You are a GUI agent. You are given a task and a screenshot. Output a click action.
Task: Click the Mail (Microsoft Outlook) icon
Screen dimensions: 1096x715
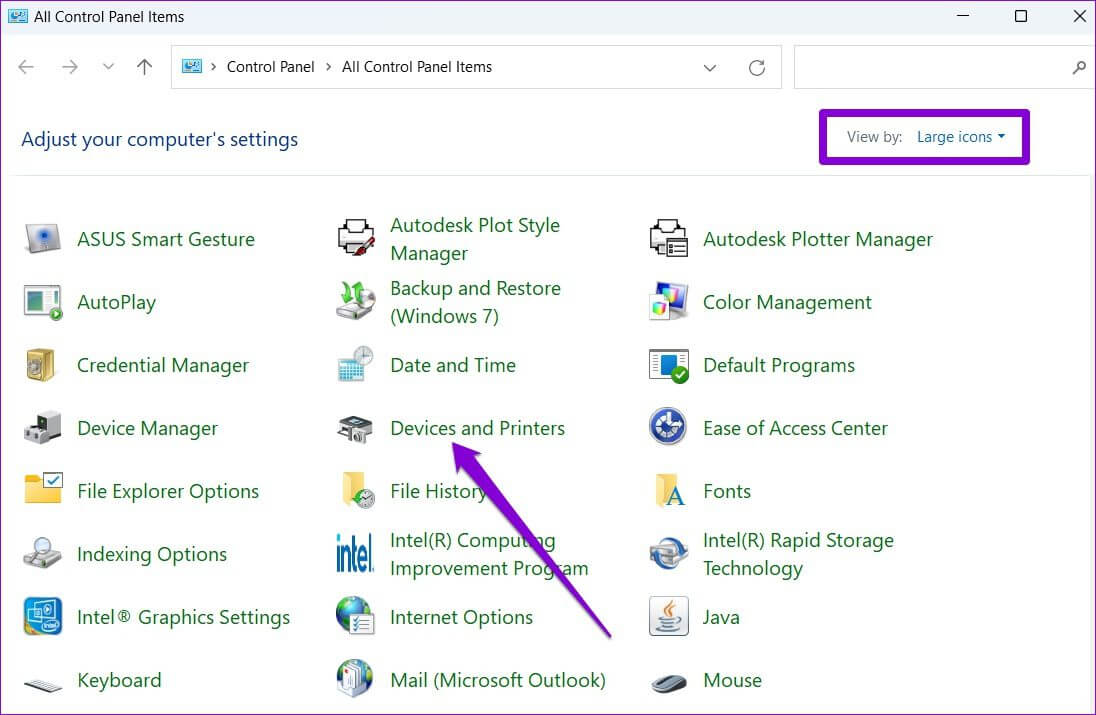tap(355, 679)
